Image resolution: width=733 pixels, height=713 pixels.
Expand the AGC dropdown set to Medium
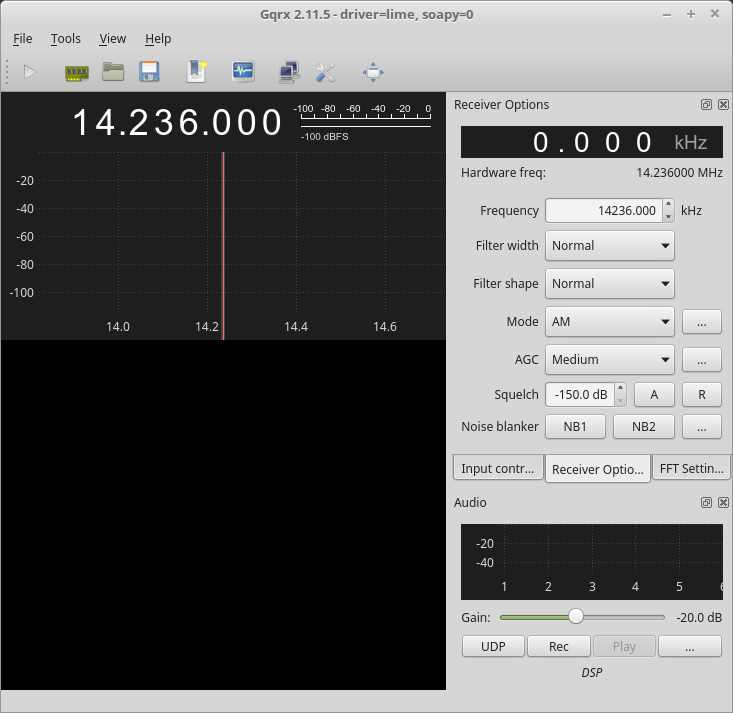(609, 360)
